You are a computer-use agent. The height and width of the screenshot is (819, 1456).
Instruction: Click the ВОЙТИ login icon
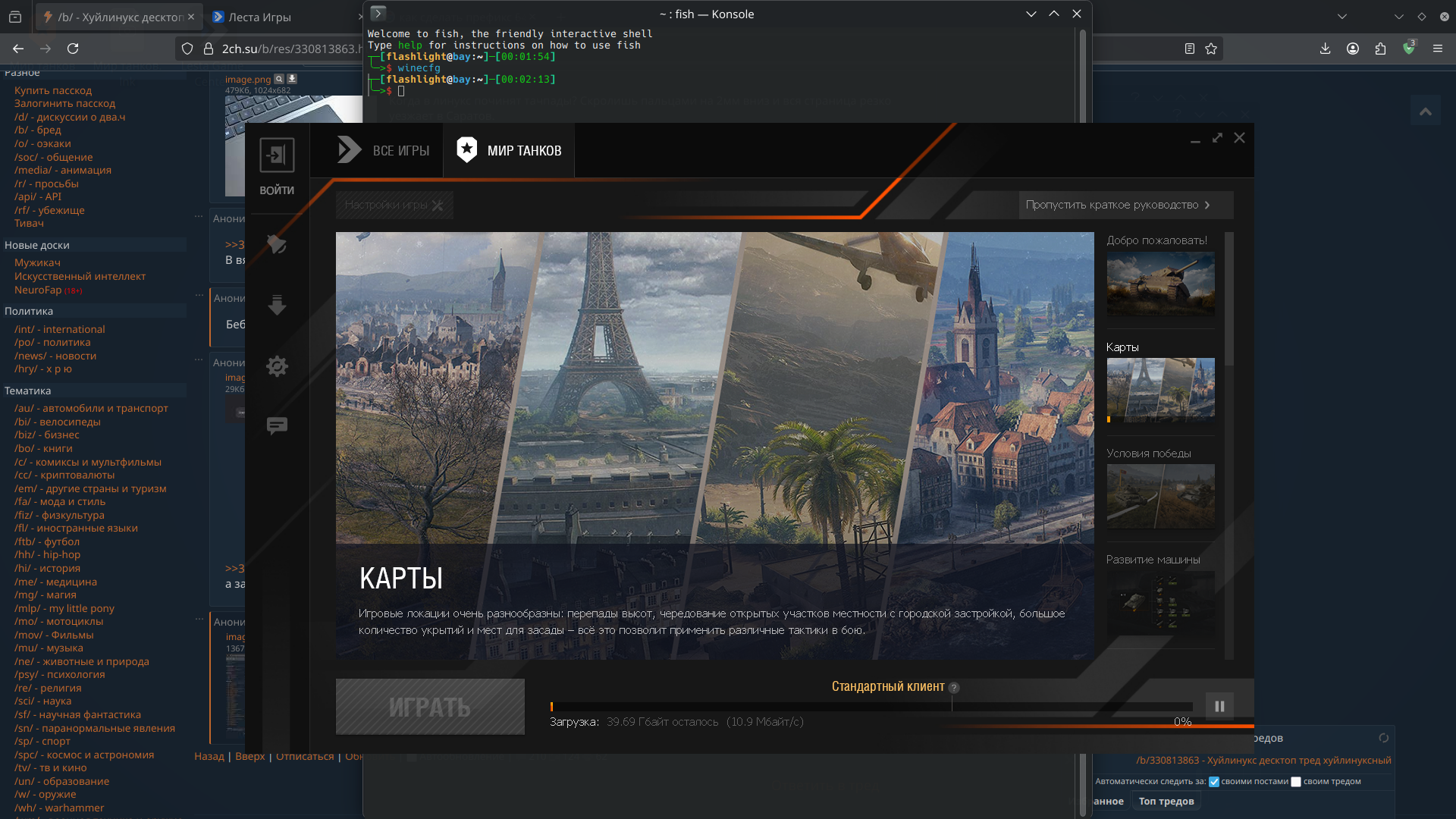pos(277,155)
